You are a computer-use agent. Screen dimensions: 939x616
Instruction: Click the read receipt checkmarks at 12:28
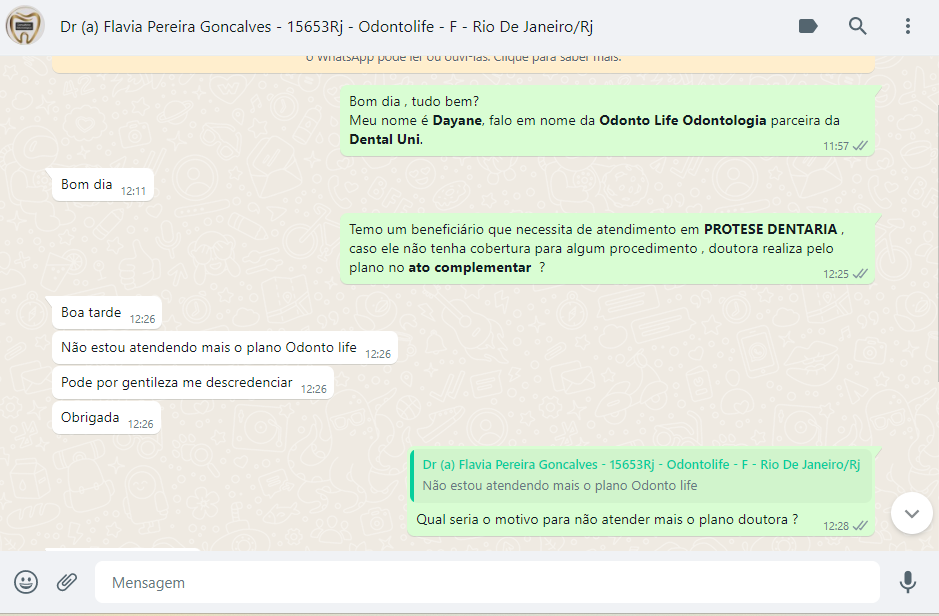click(861, 526)
